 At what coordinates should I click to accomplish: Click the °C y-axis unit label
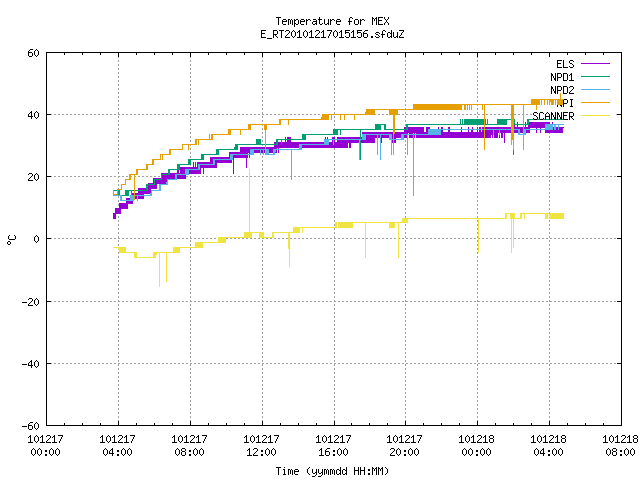pos(11,240)
